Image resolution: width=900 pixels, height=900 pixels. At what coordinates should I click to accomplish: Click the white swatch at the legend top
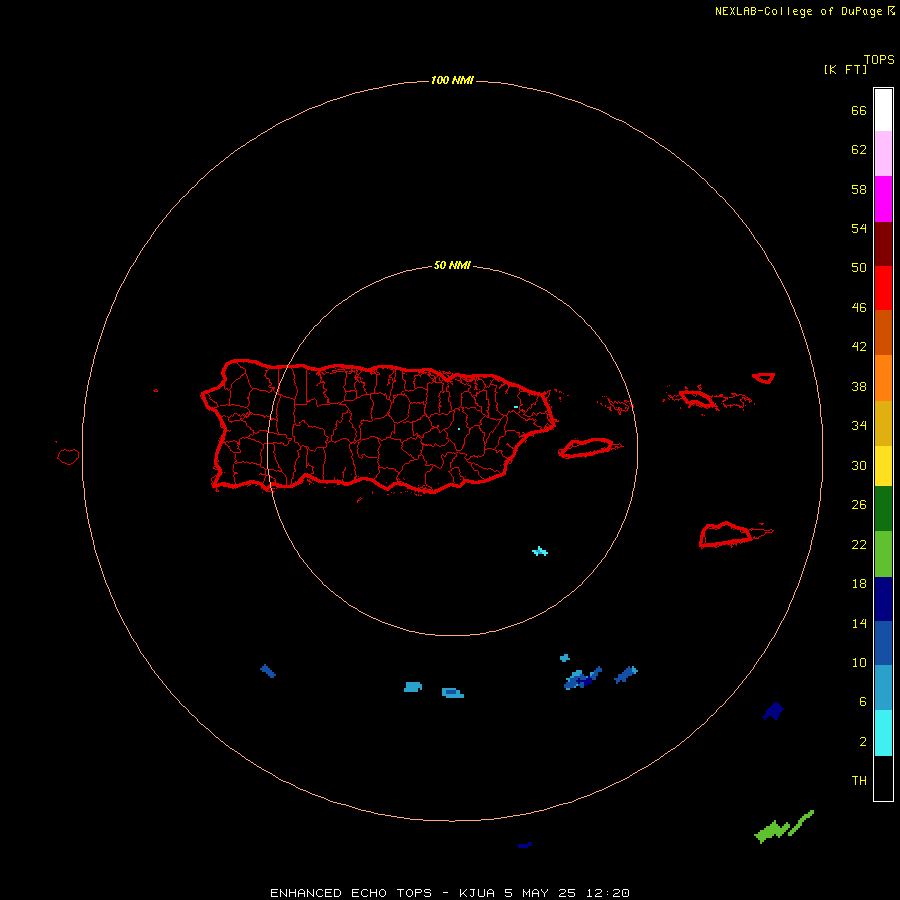883,110
